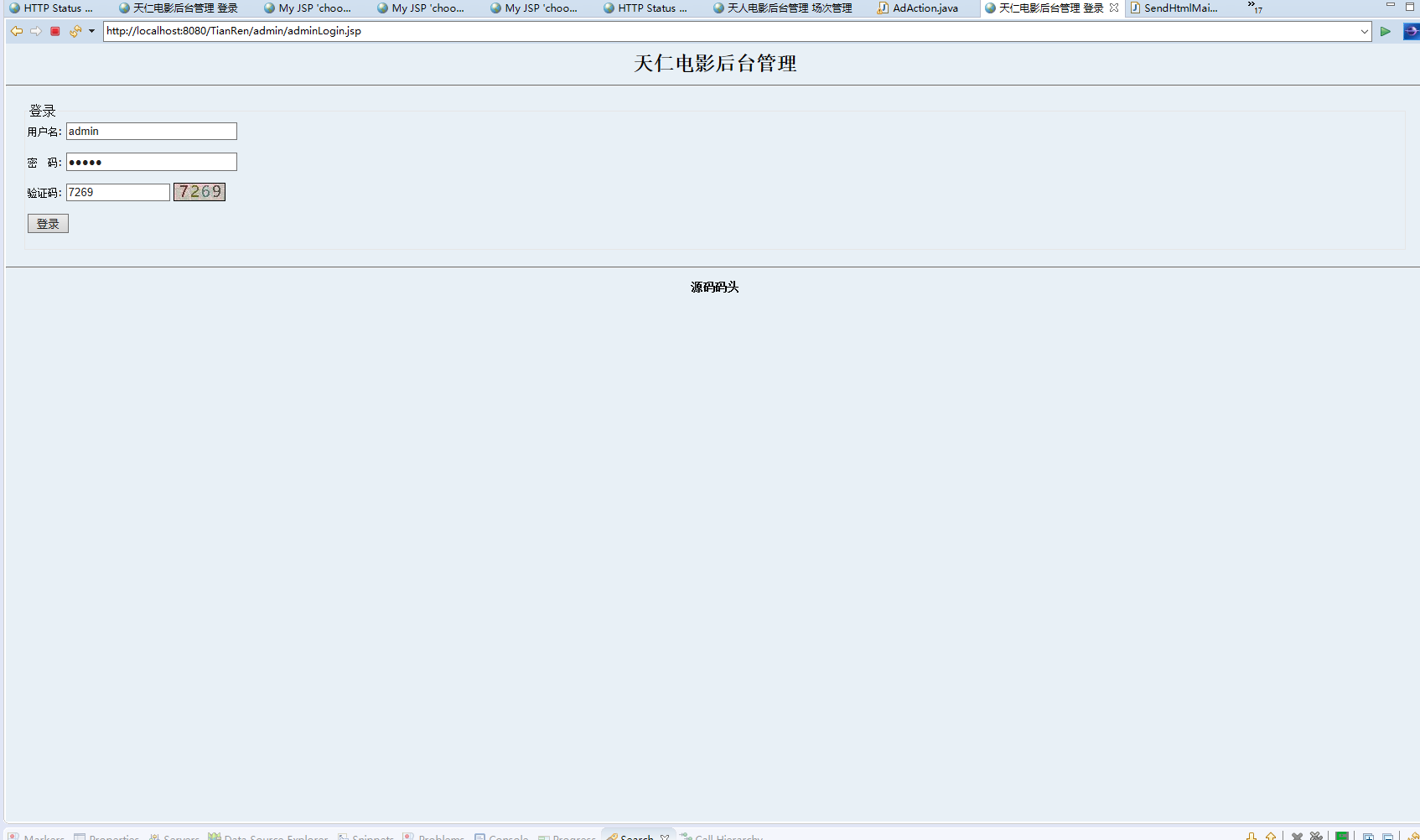Viewport: 1420px width, 840px height.
Task: Open the previous search results dropdown
Action: [x=1417, y=834]
